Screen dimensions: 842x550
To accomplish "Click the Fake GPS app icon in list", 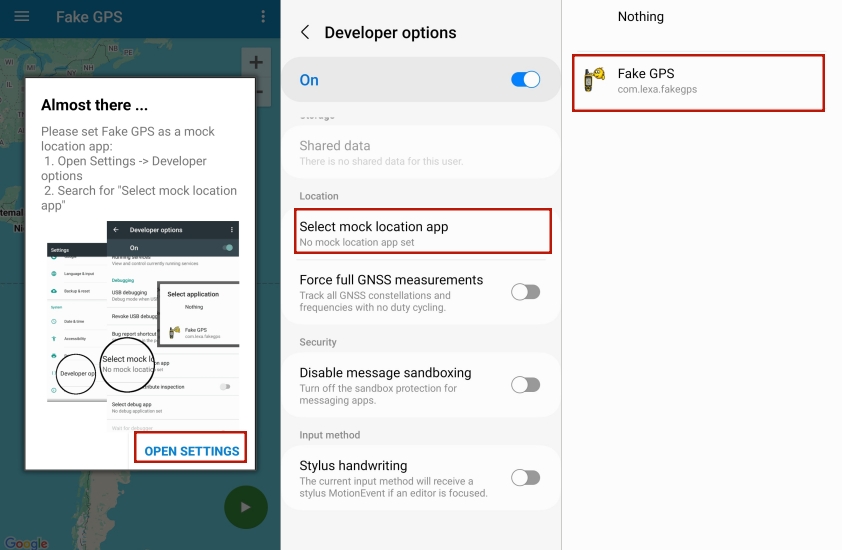I will 594,79.
